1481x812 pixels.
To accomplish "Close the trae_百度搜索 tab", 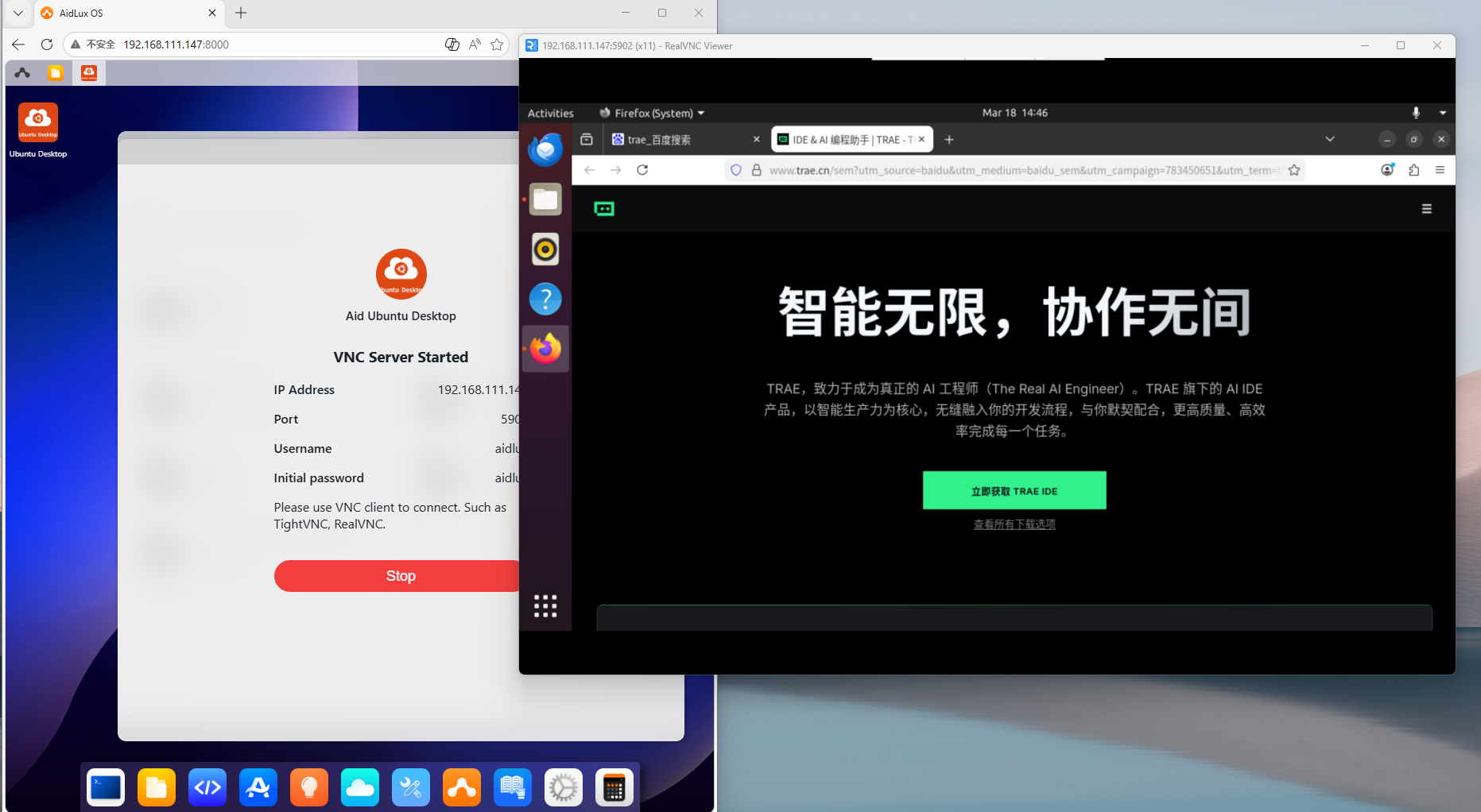I will (x=757, y=140).
